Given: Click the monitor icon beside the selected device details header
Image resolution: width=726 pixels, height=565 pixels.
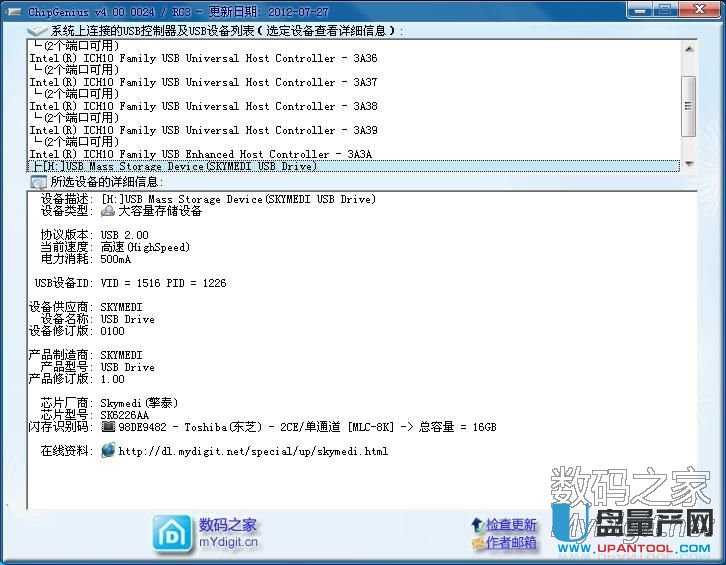Looking at the screenshot, I should tap(38, 182).
